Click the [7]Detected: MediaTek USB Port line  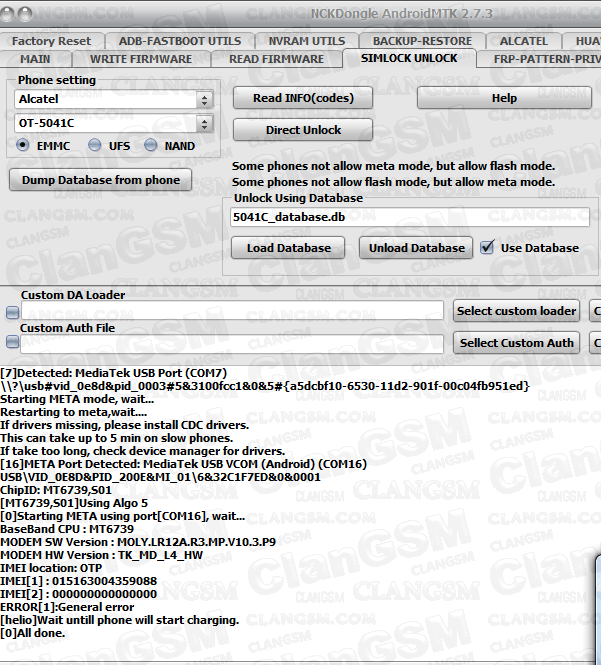[114, 373]
